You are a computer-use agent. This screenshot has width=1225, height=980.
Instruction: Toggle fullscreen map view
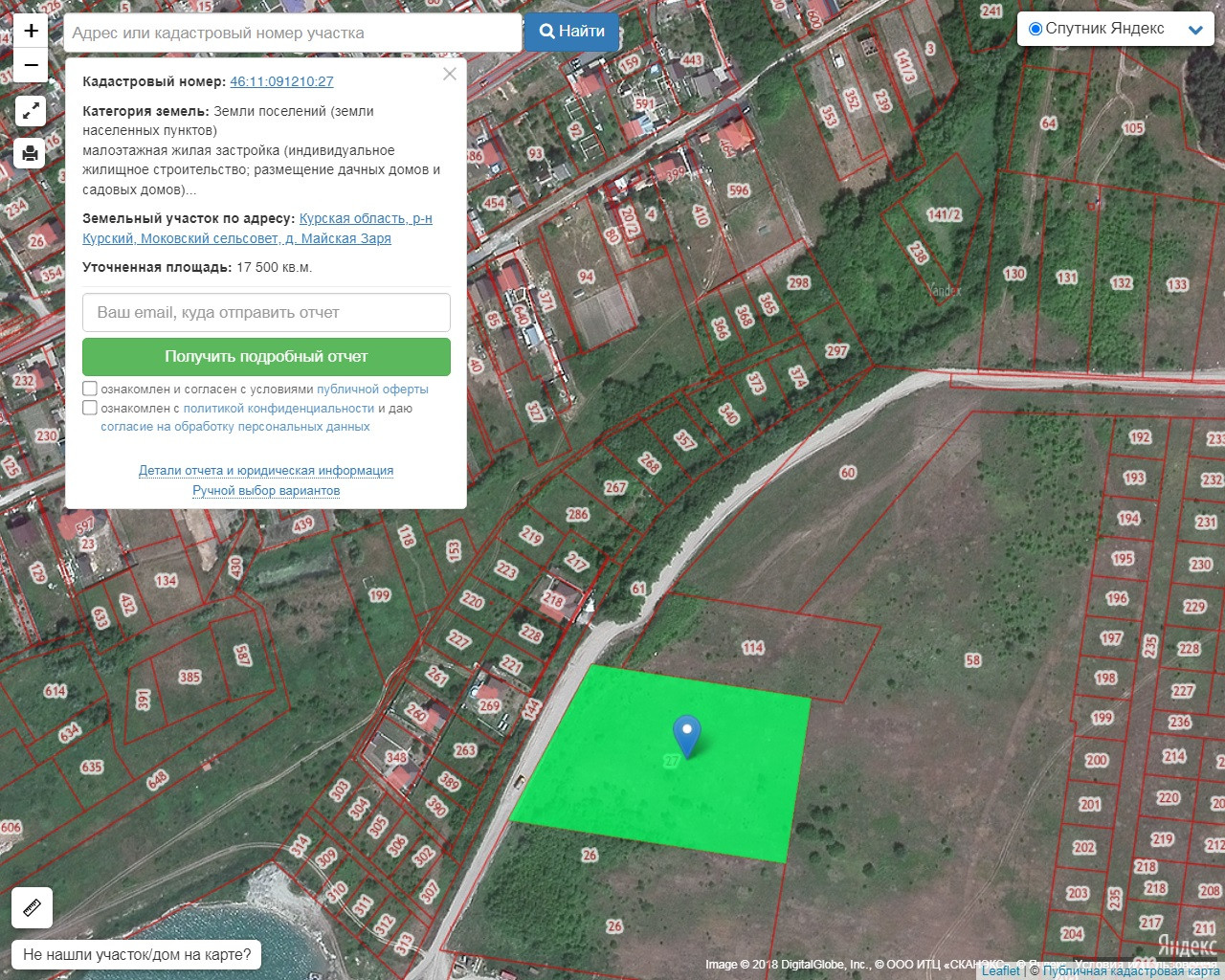click(31, 111)
